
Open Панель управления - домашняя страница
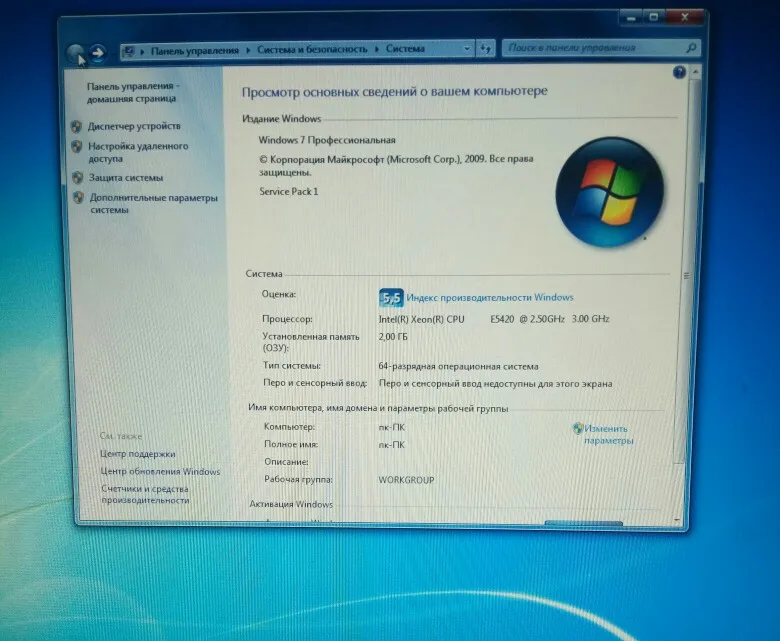(x=132, y=92)
